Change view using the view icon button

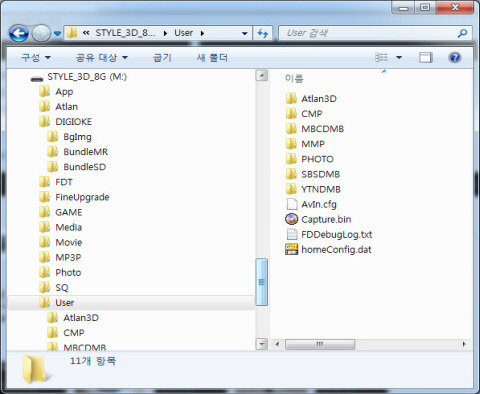(x=381, y=57)
